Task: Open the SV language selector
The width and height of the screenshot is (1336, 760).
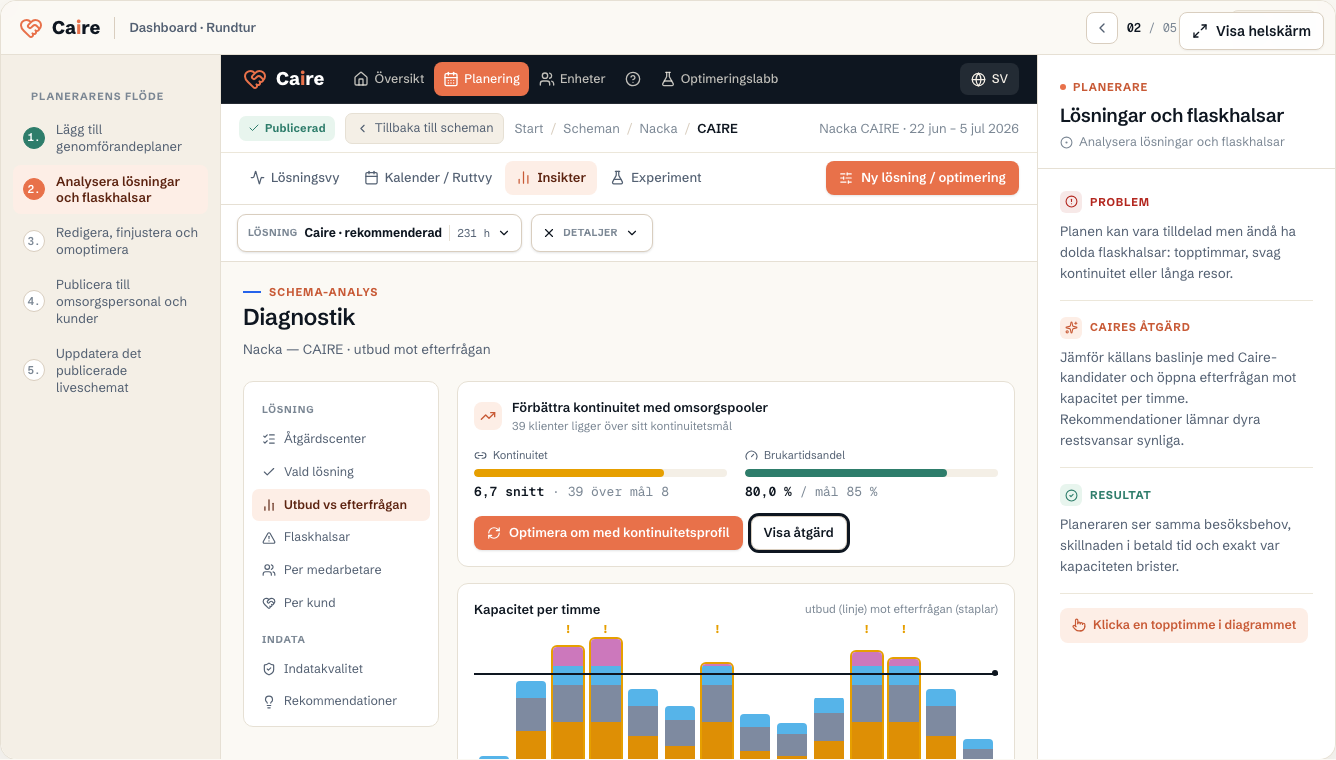Action: tap(989, 79)
